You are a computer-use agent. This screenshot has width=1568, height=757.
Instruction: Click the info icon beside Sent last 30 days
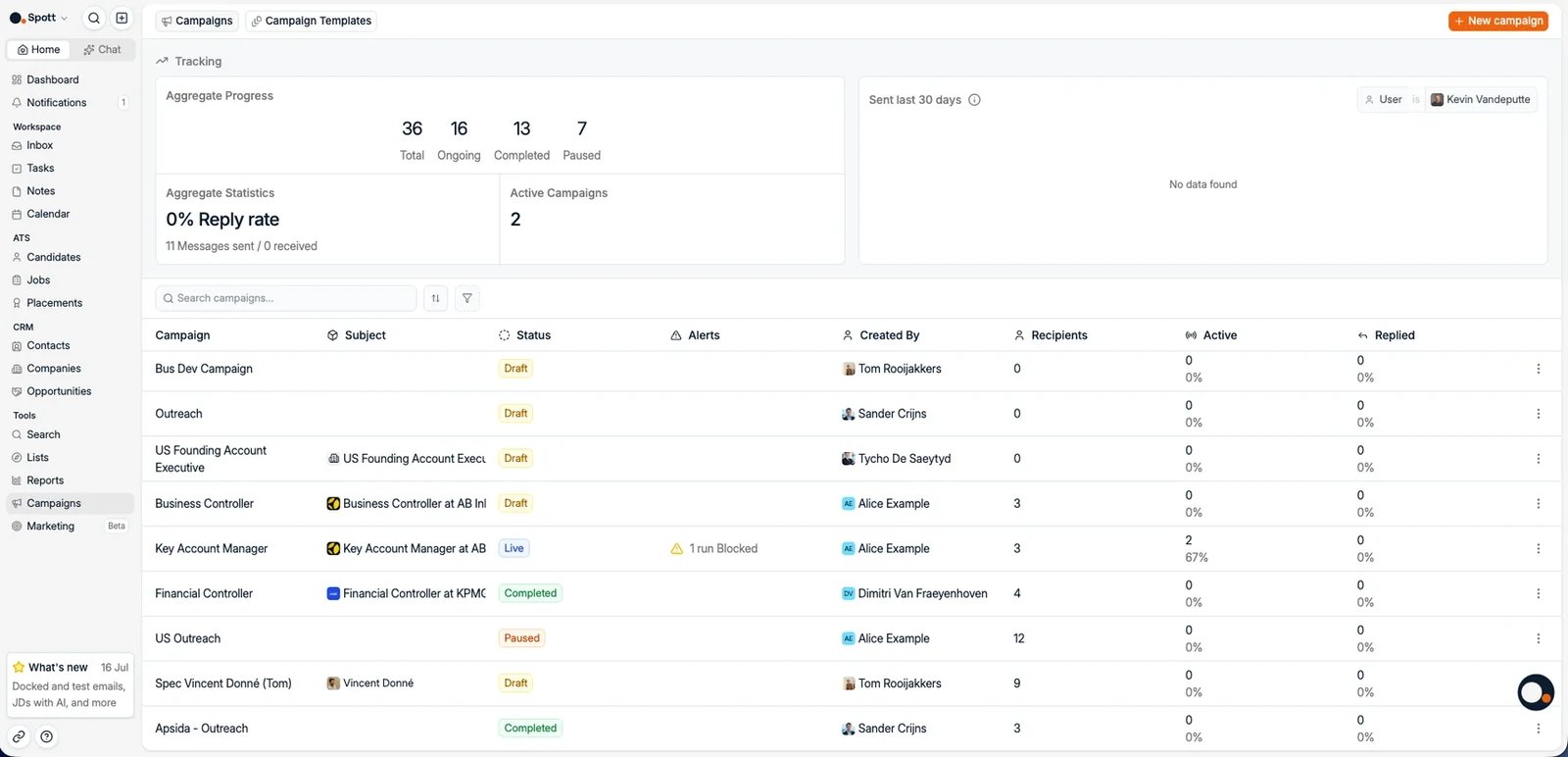974,100
